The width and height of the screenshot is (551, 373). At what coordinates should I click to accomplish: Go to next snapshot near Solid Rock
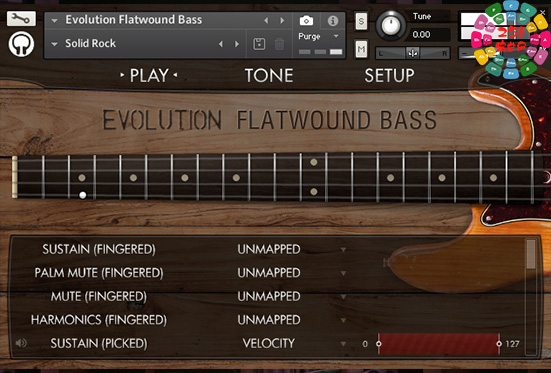pos(237,44)
